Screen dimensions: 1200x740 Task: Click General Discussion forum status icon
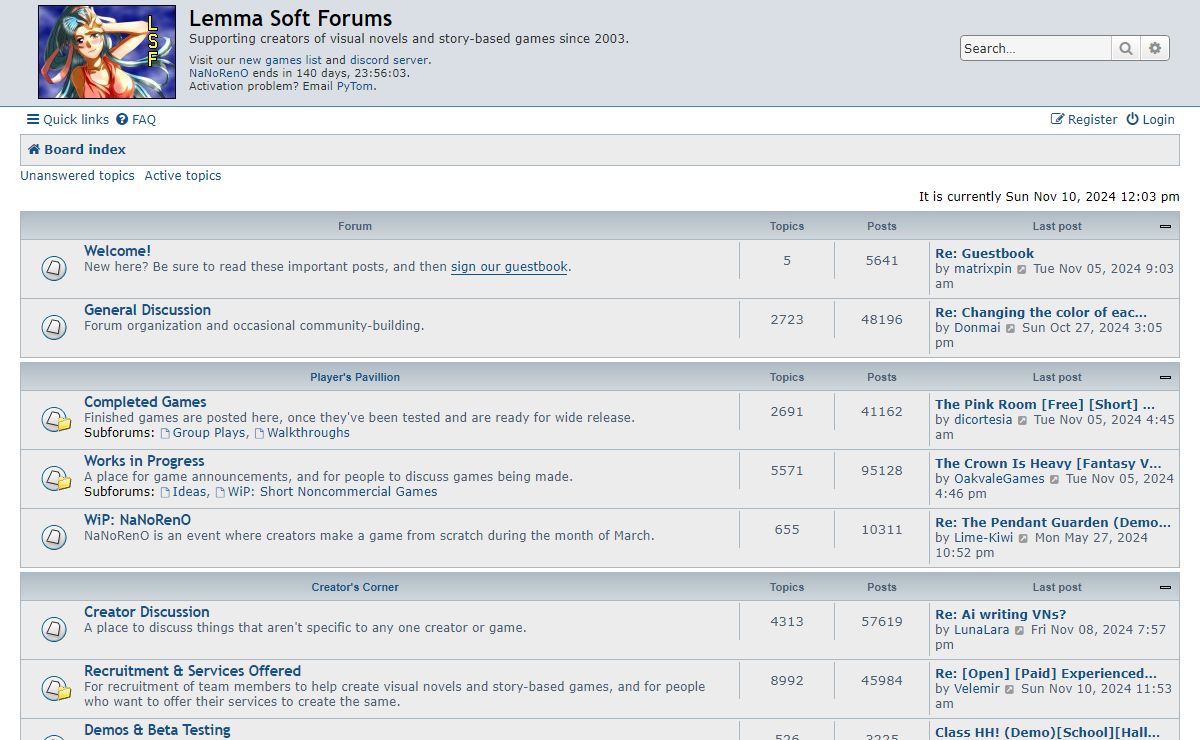point(54,327)
